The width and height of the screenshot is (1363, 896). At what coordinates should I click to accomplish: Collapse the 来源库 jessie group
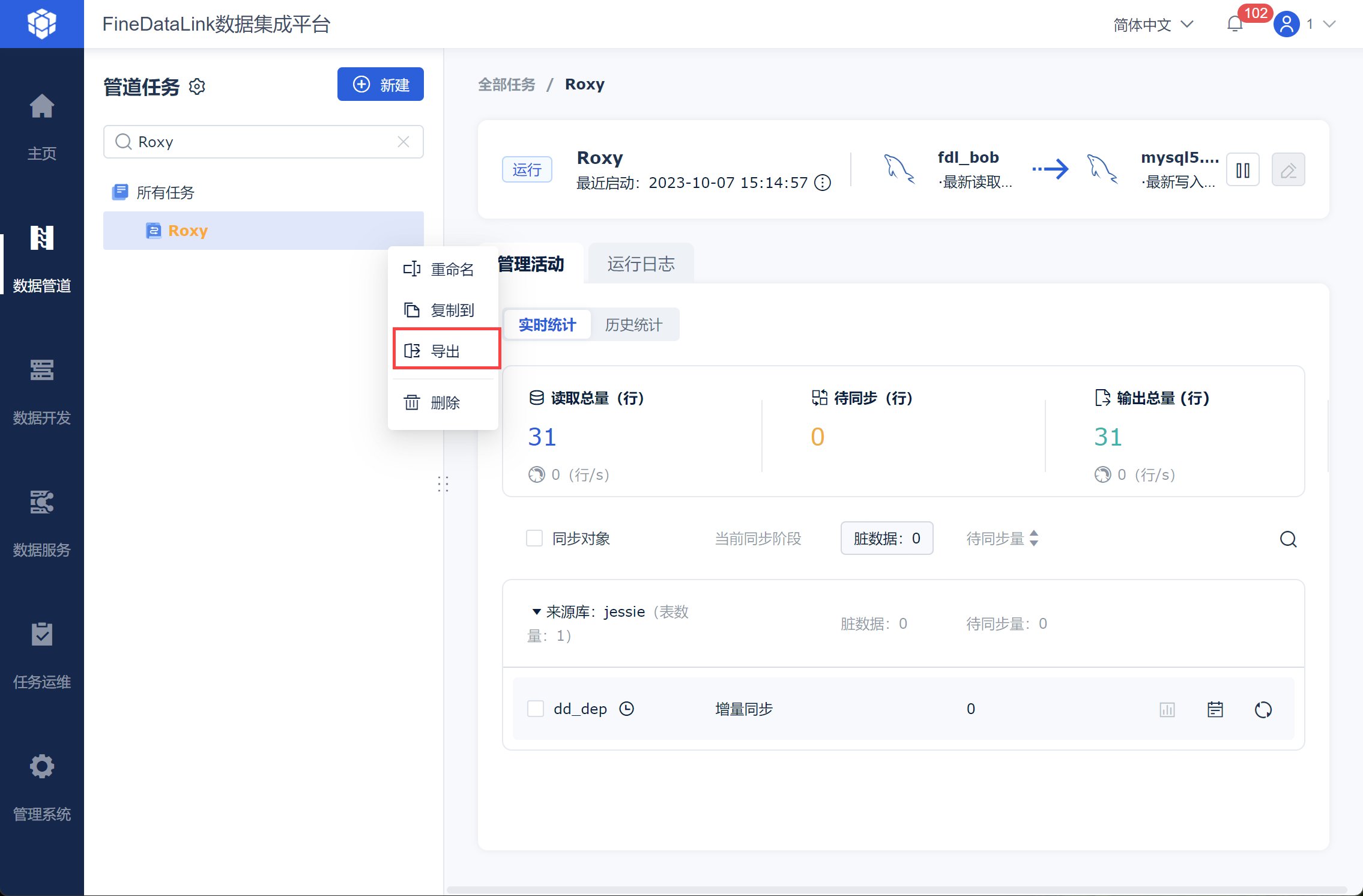pos(536,612)
